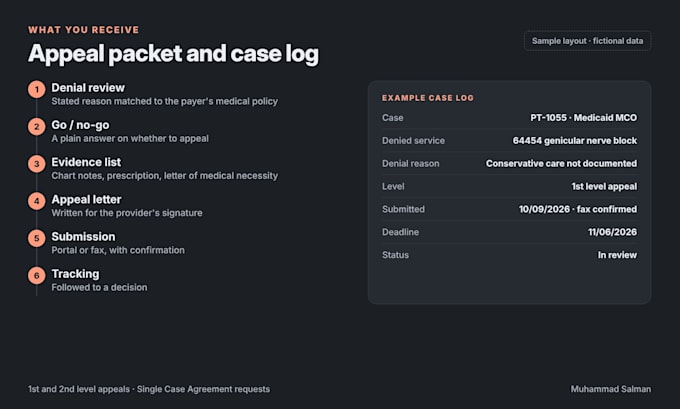Select '64454 genicular nerve block' value
The width and height of the screenshot is (680, 409).
click(x=575, y=141)
